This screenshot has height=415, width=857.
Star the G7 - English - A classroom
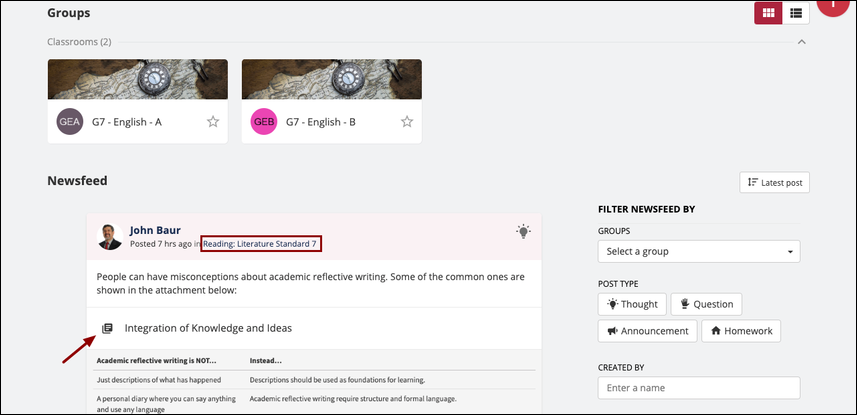pos(213,121)
